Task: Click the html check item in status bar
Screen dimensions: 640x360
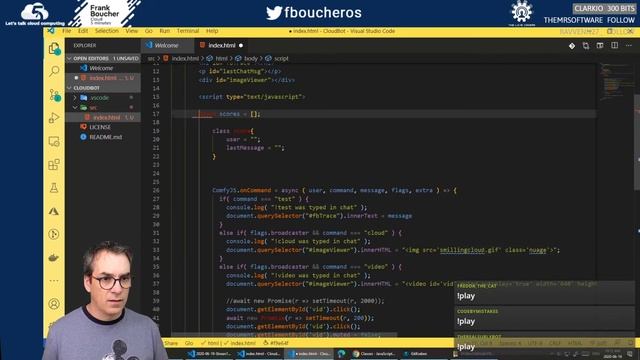Action: (x=210, y=343)
